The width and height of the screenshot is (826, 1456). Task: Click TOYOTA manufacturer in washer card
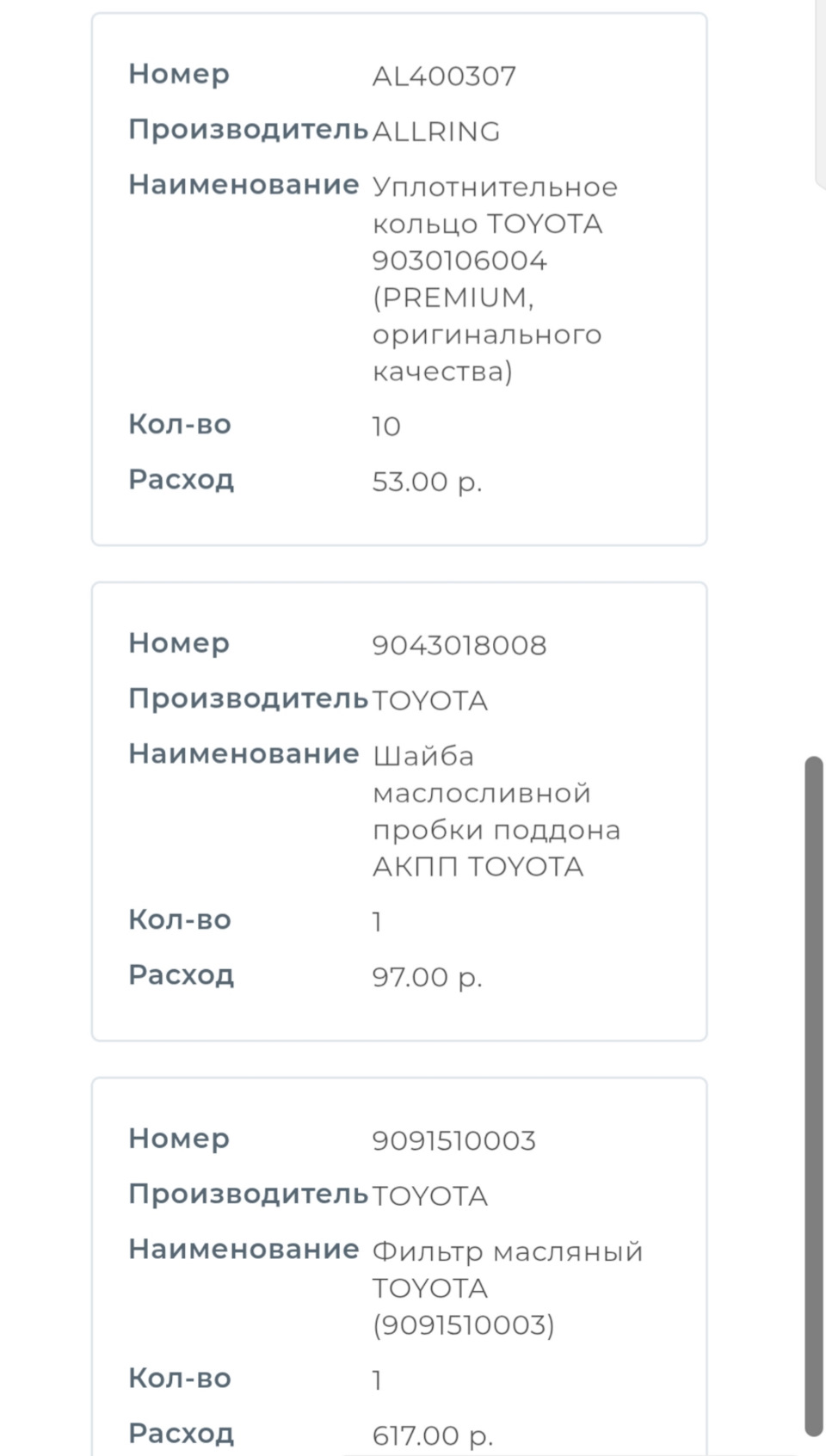coord(429,700)
